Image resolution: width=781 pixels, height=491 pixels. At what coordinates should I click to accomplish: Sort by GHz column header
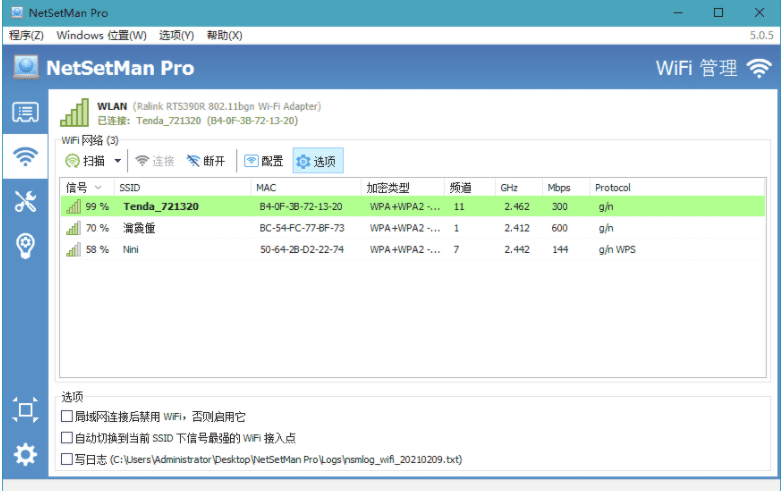coord(519,188)
